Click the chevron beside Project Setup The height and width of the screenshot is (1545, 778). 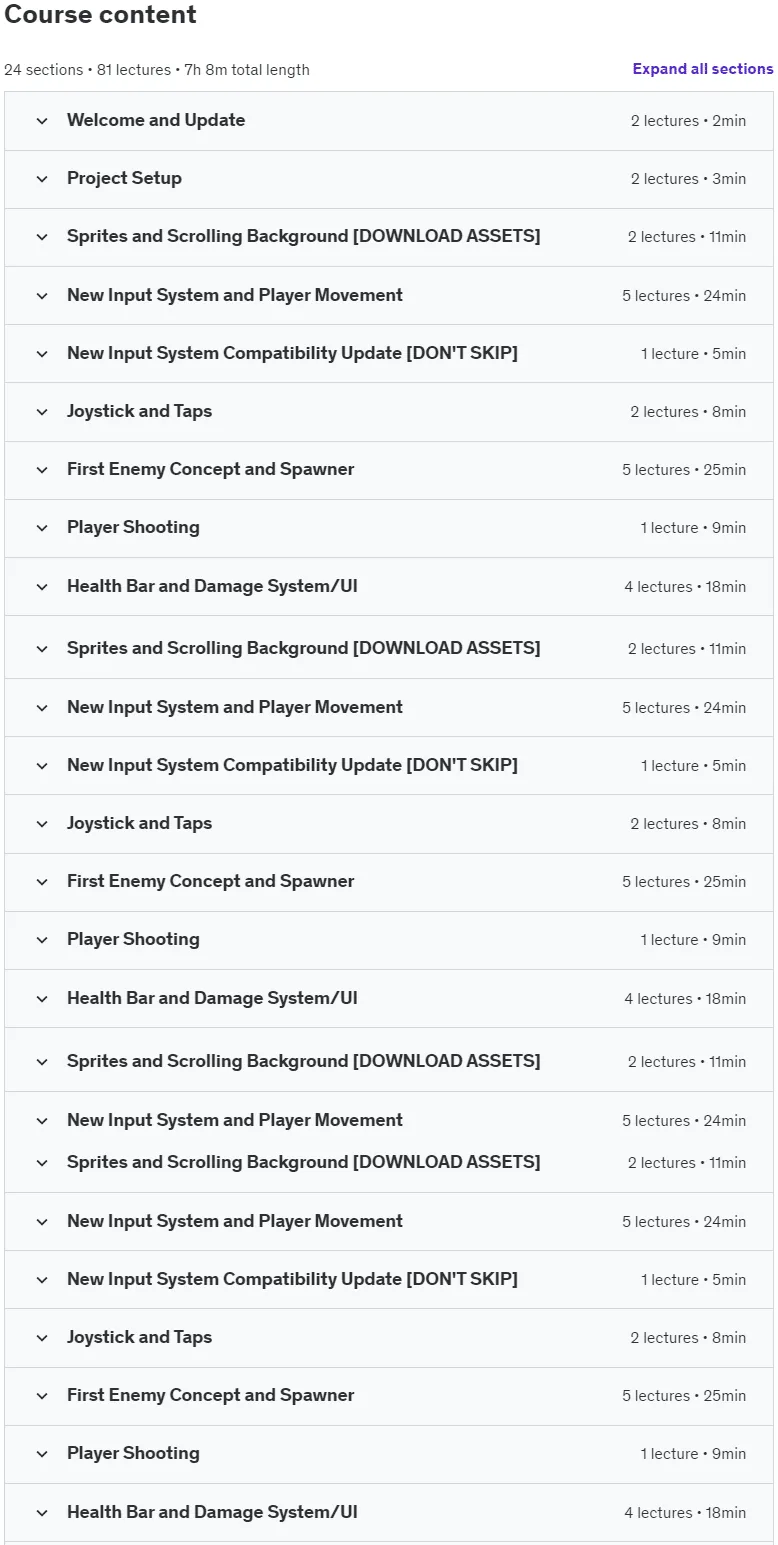(x=42, y=179)
